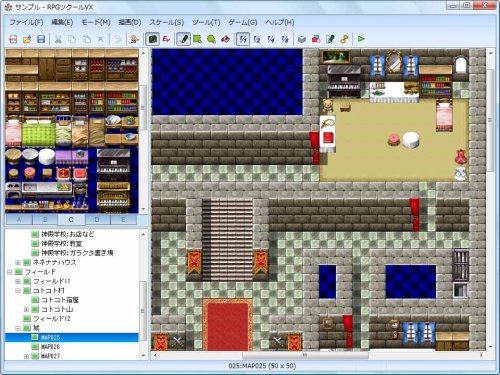The image size is (500, 375).
Task: Click the map list vertical scrollbar thumb
Action: pyautogui.click(x=143, y=311)
